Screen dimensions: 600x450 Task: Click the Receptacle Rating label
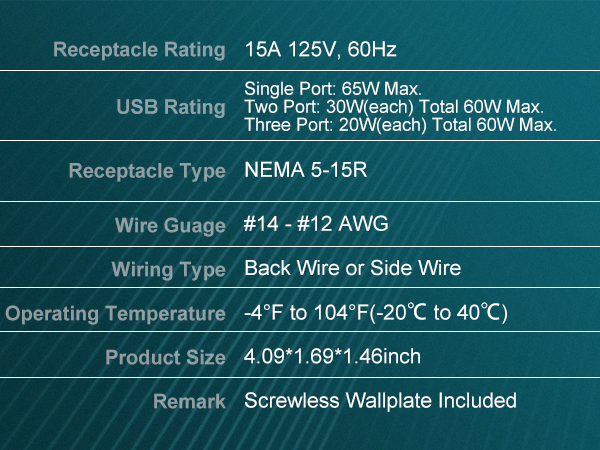(x=139, y=50)
